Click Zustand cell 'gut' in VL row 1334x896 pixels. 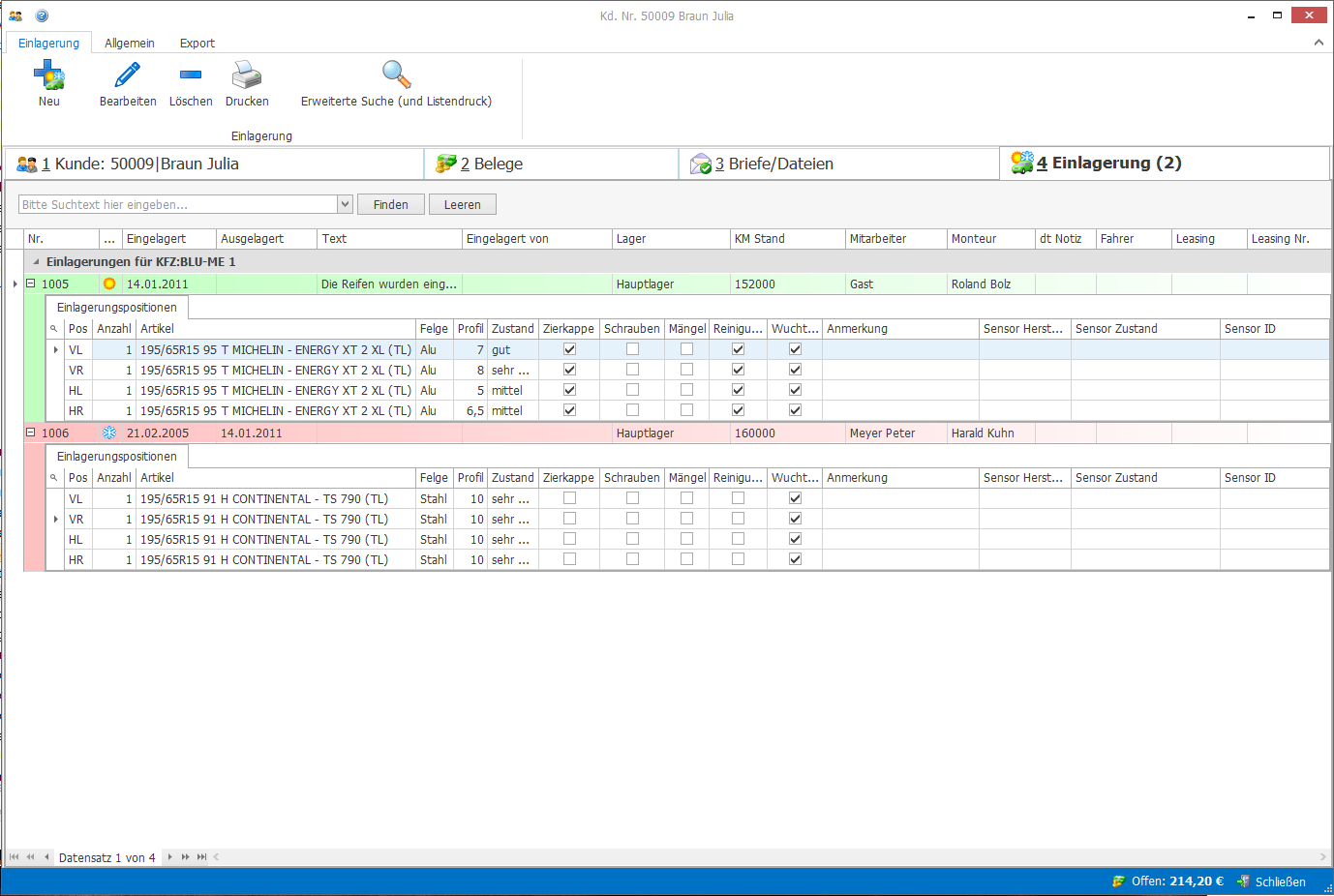tap(512, 349)
